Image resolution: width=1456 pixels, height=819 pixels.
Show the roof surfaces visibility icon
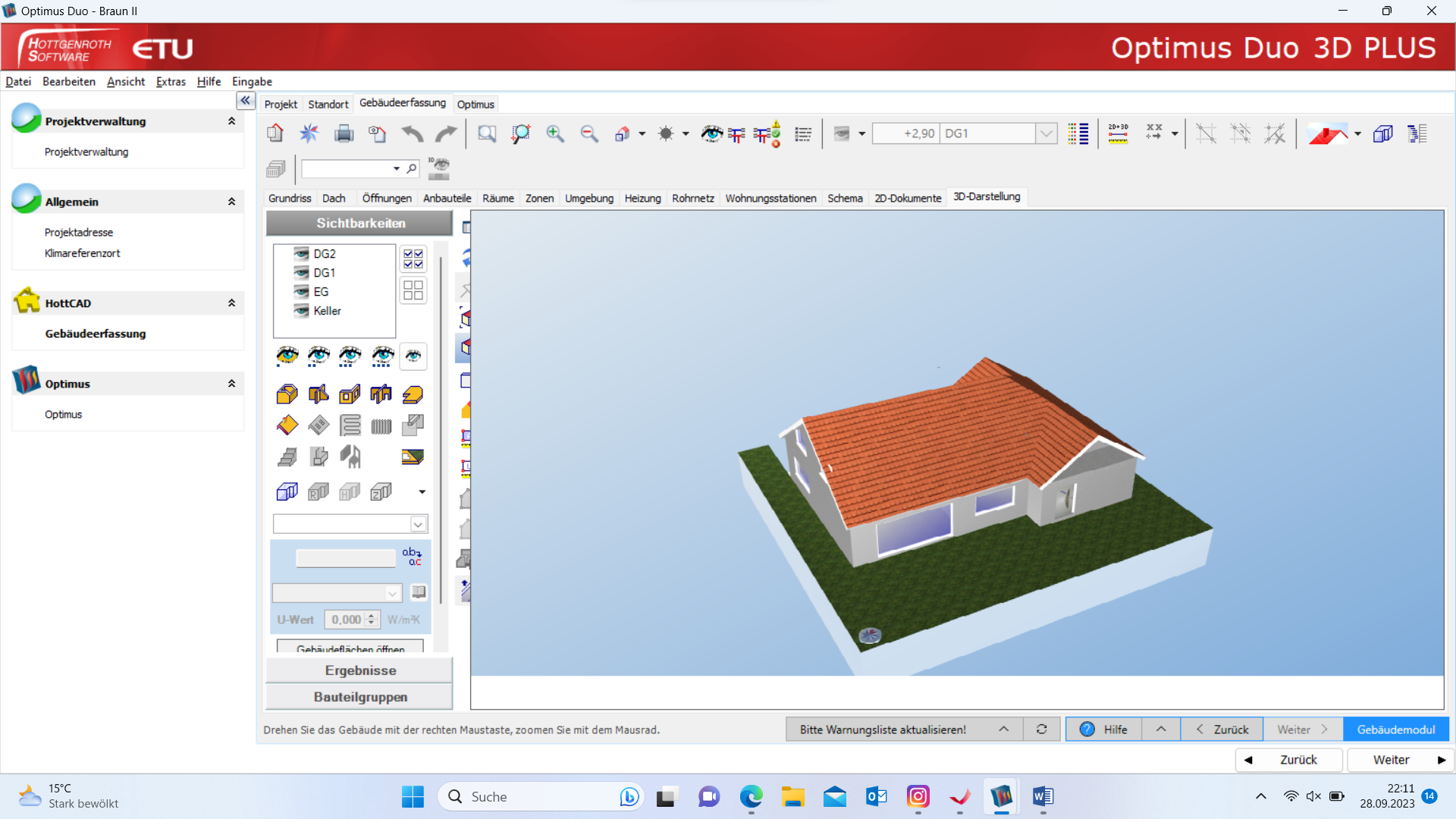[x=287, y=425]
